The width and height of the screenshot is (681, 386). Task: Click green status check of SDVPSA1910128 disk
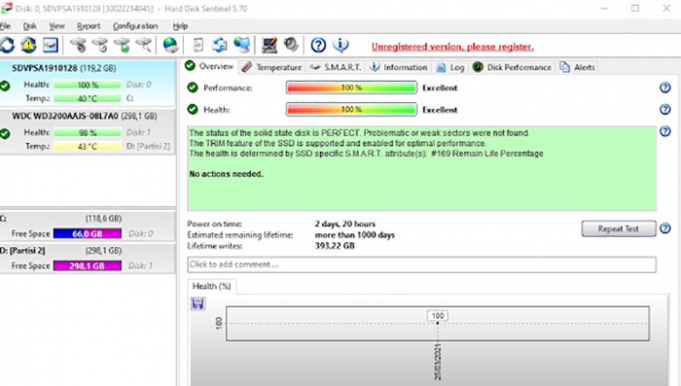point(5,86)
